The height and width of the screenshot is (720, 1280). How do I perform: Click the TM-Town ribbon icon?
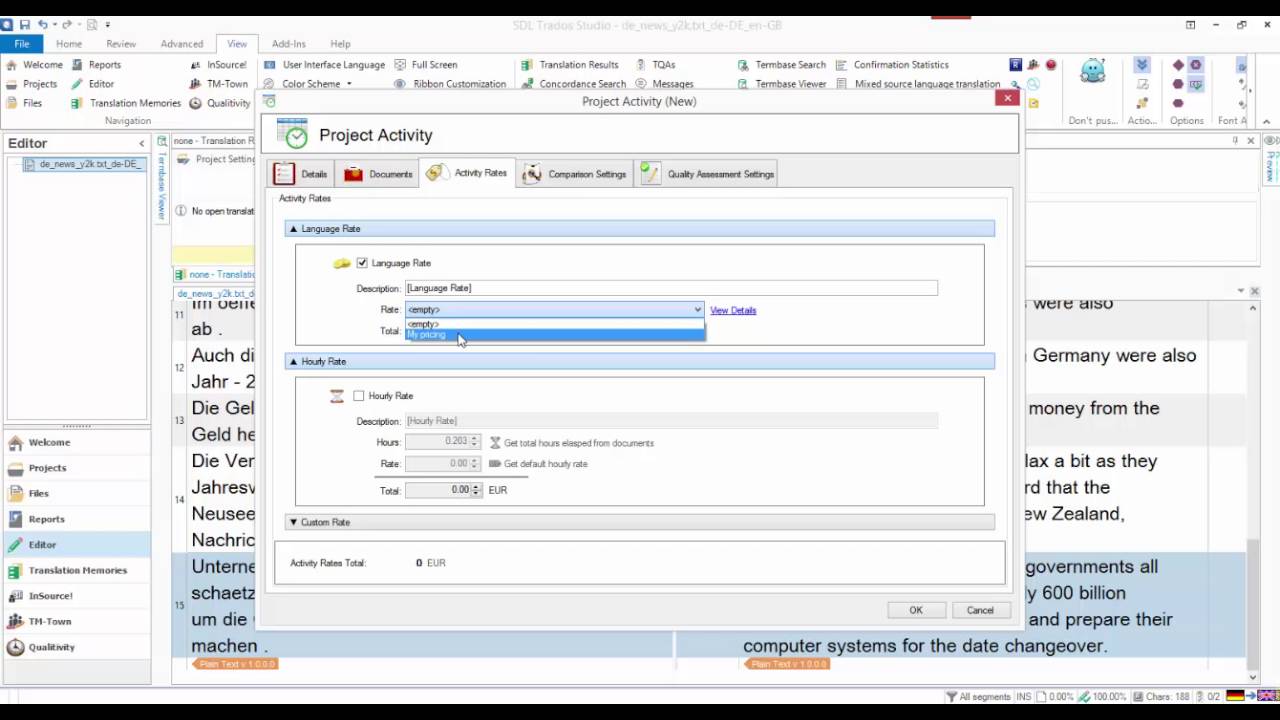coord(196,84)
